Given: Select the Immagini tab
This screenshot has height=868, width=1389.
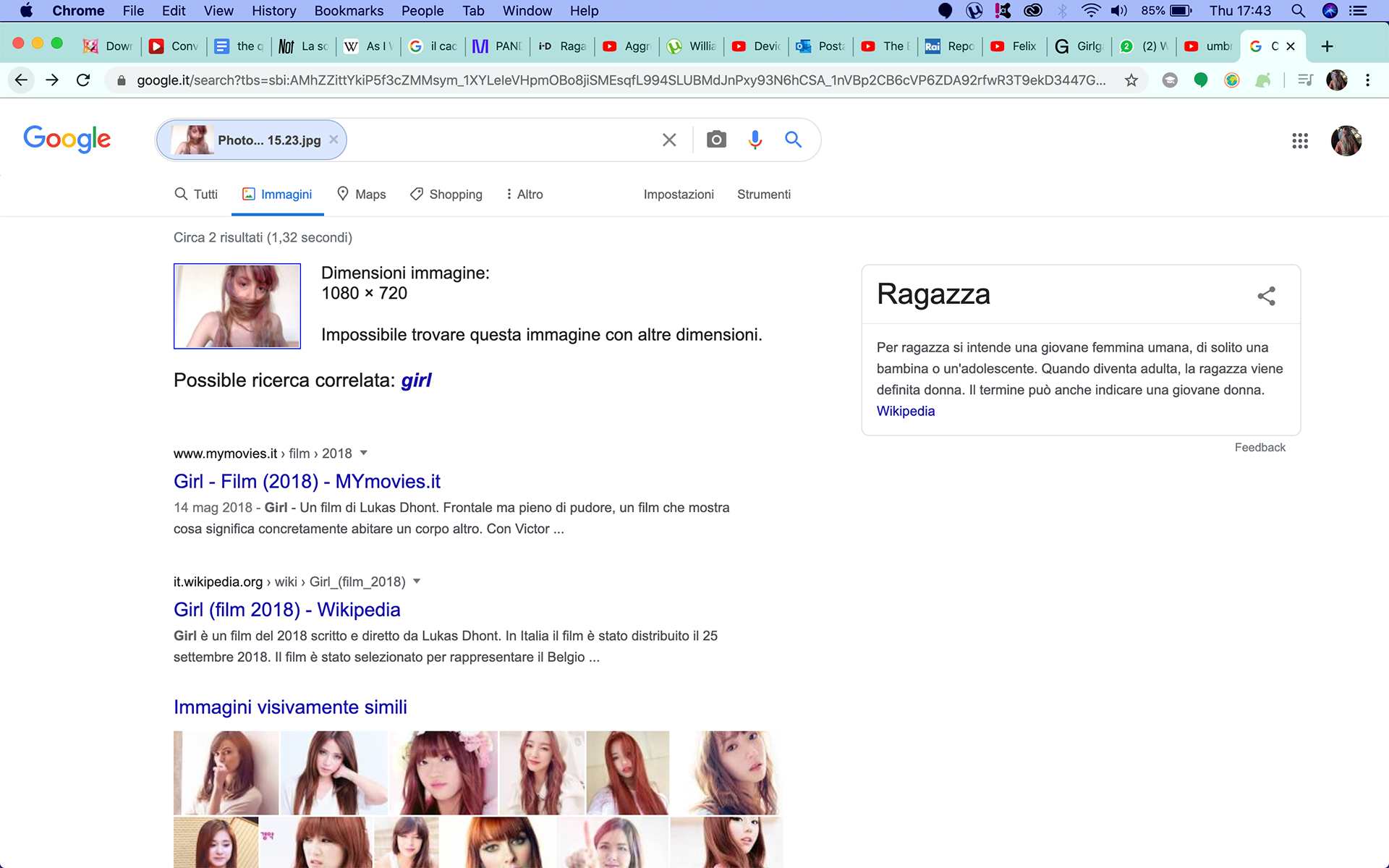Looking at the screenshot, I should click(x=277, y=195).
